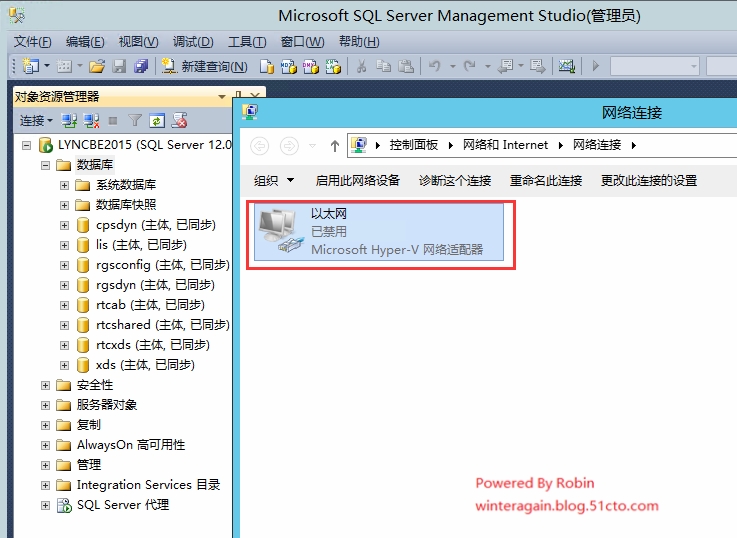The image size is (737, 538).
Task: Select the rgsconfig database row
Action: coord(162,265)
